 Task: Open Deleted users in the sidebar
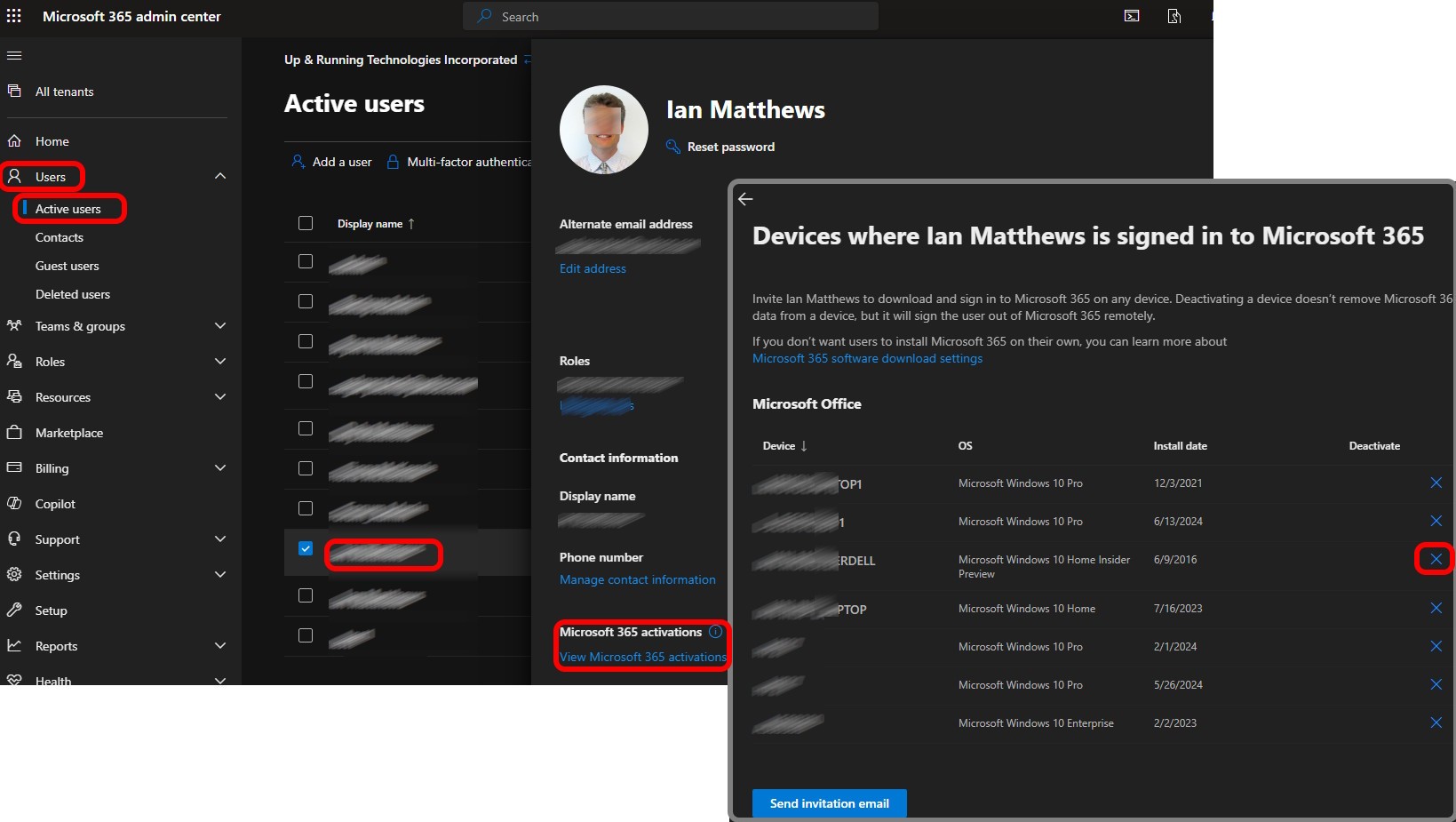[73, 294]
